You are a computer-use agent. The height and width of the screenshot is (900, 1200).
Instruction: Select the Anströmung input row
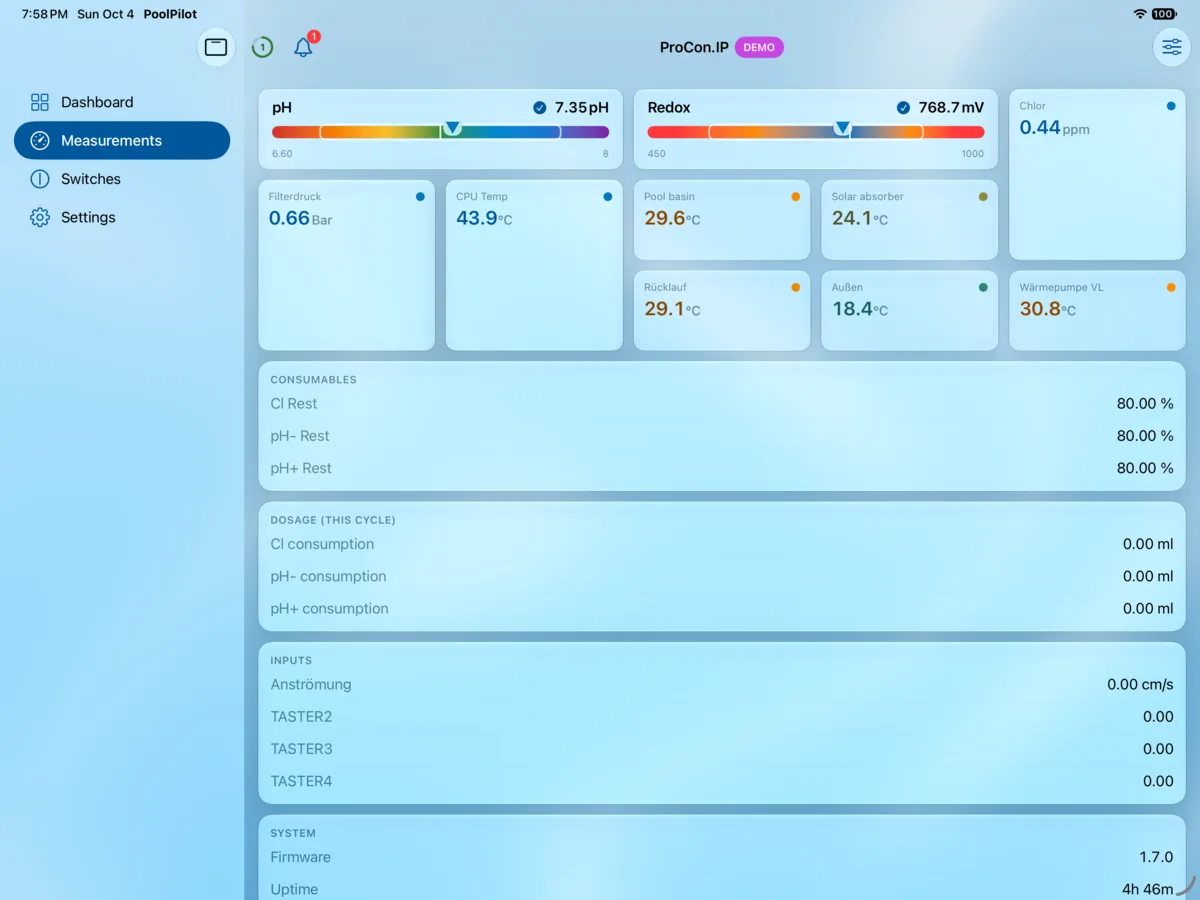tap(722, 685)
